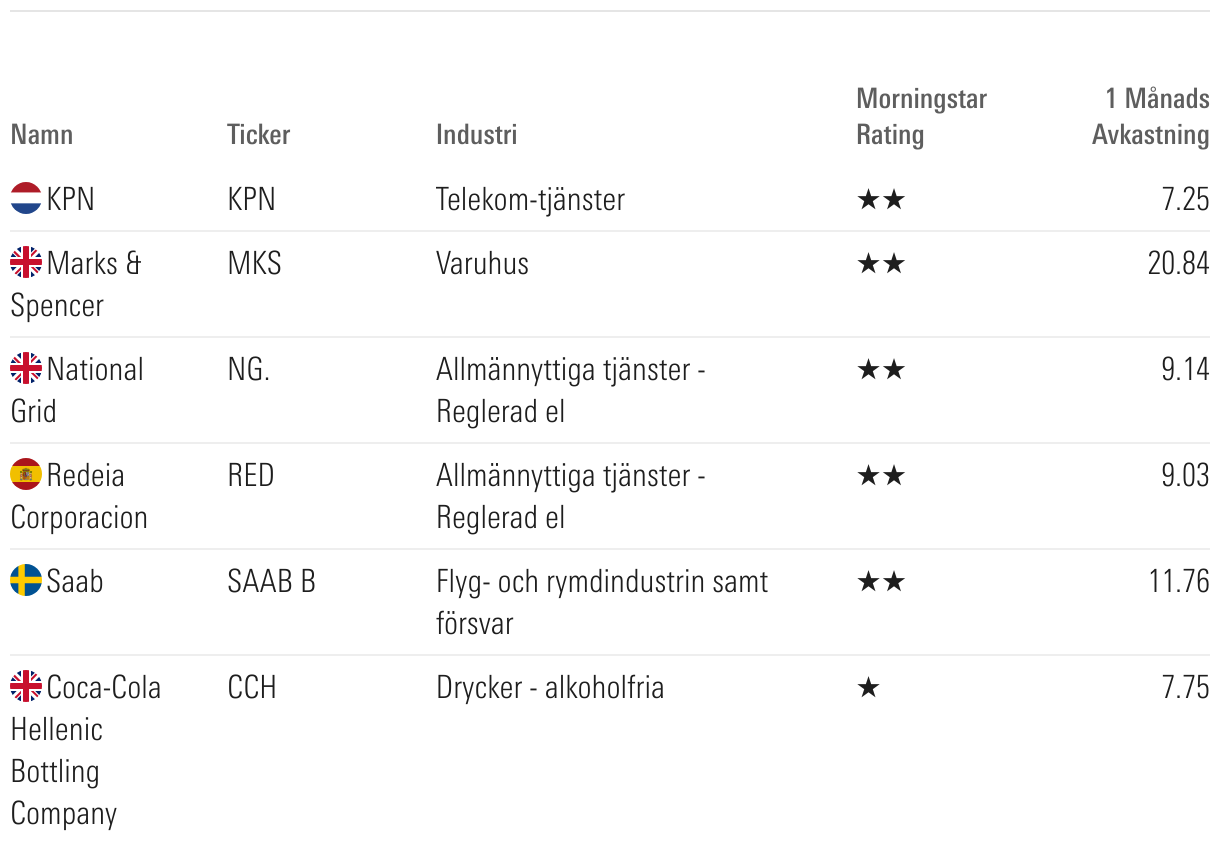Click the one-star rating for Coca-Cola Hellenic
The image size is (1220, 854).
click(x=869, y=688)
